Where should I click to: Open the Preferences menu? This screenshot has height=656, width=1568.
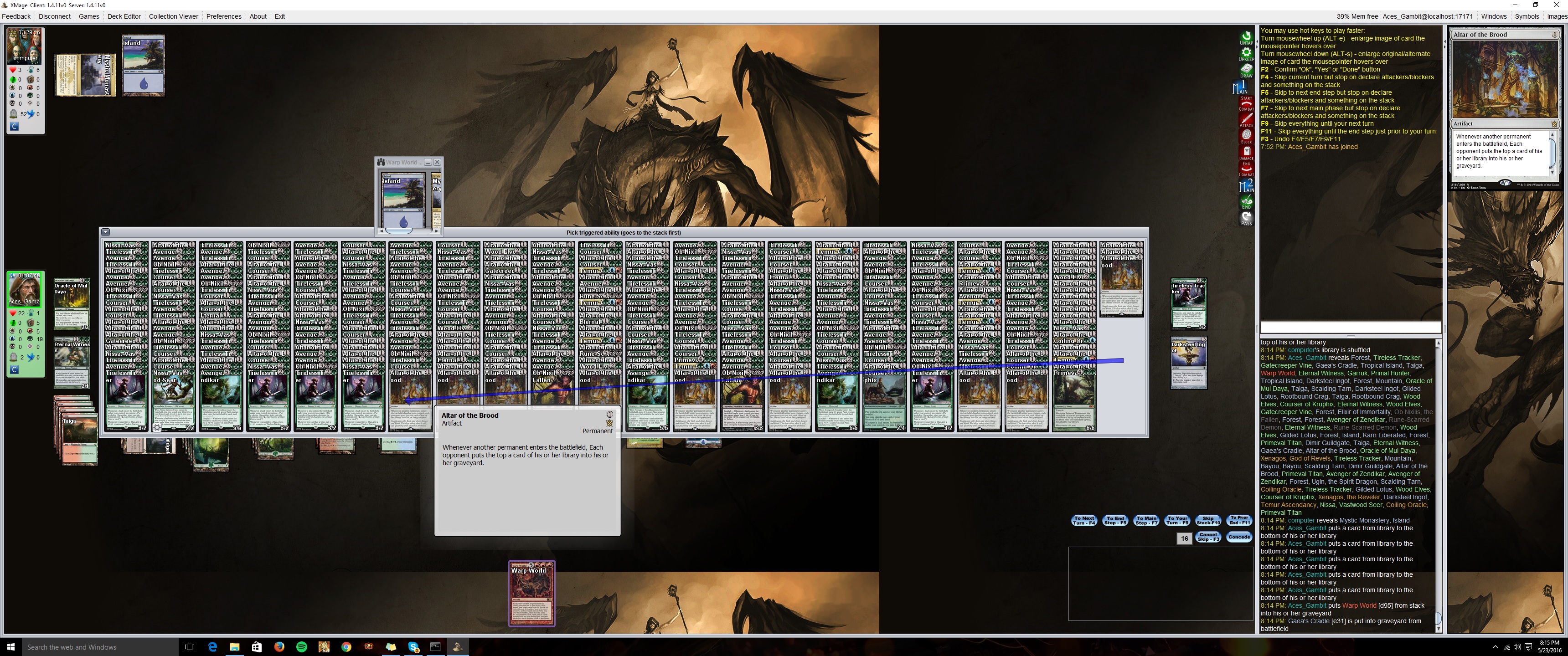pos(223,16)
